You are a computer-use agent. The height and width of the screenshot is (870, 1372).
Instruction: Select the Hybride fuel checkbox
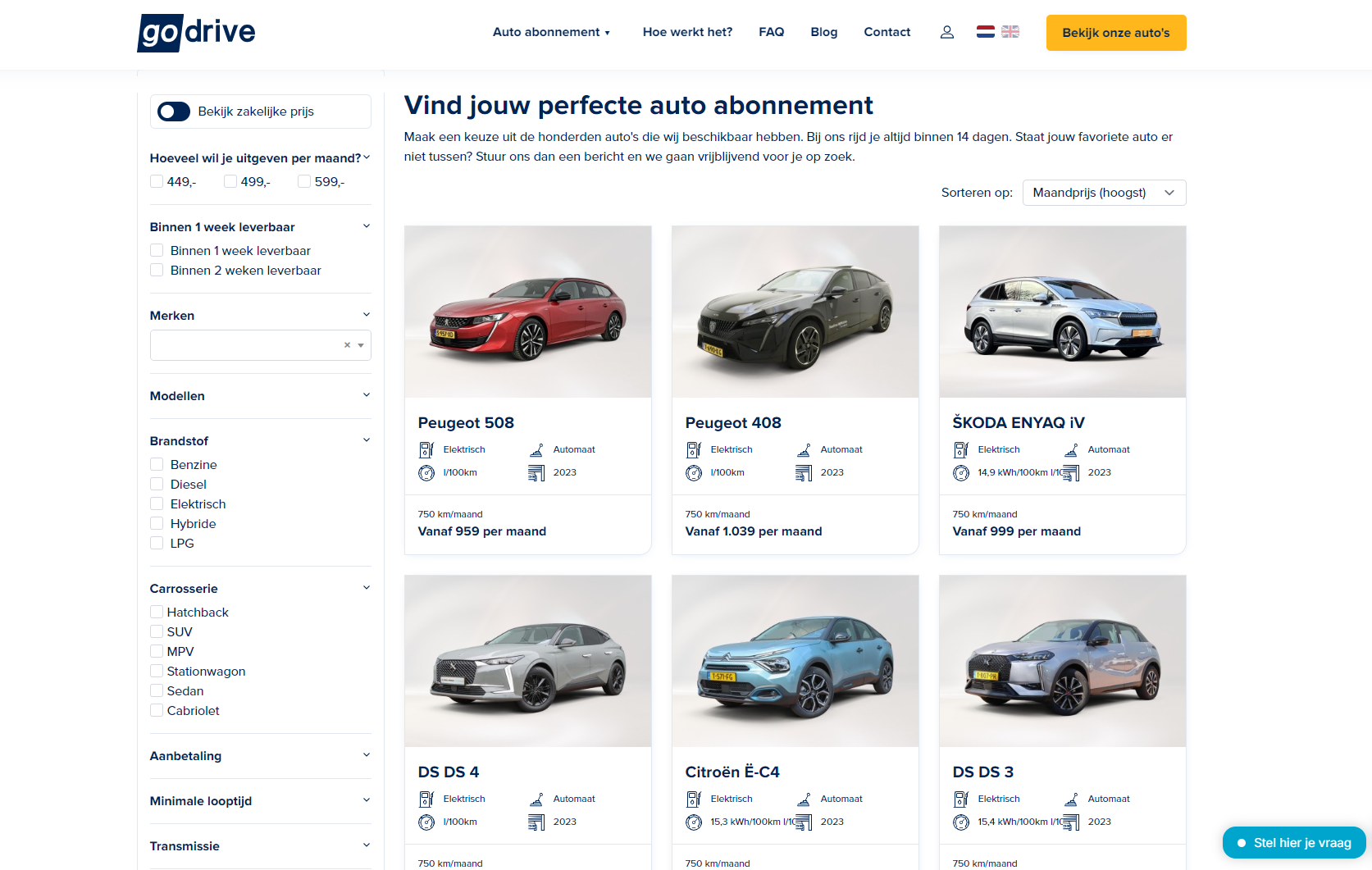click(157, 523)
